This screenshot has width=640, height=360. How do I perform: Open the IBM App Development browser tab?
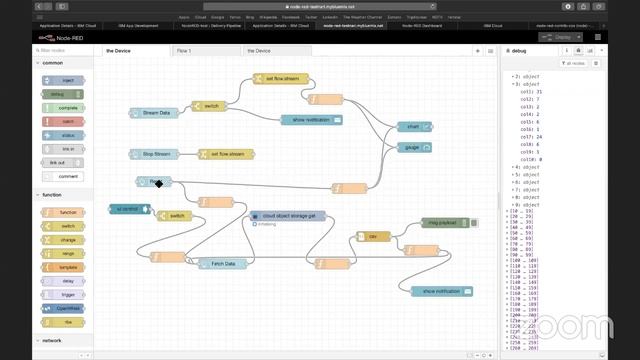(138, 25)
